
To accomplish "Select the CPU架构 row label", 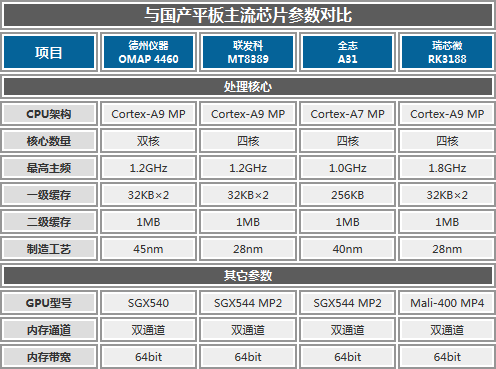I will click(49, 114).
